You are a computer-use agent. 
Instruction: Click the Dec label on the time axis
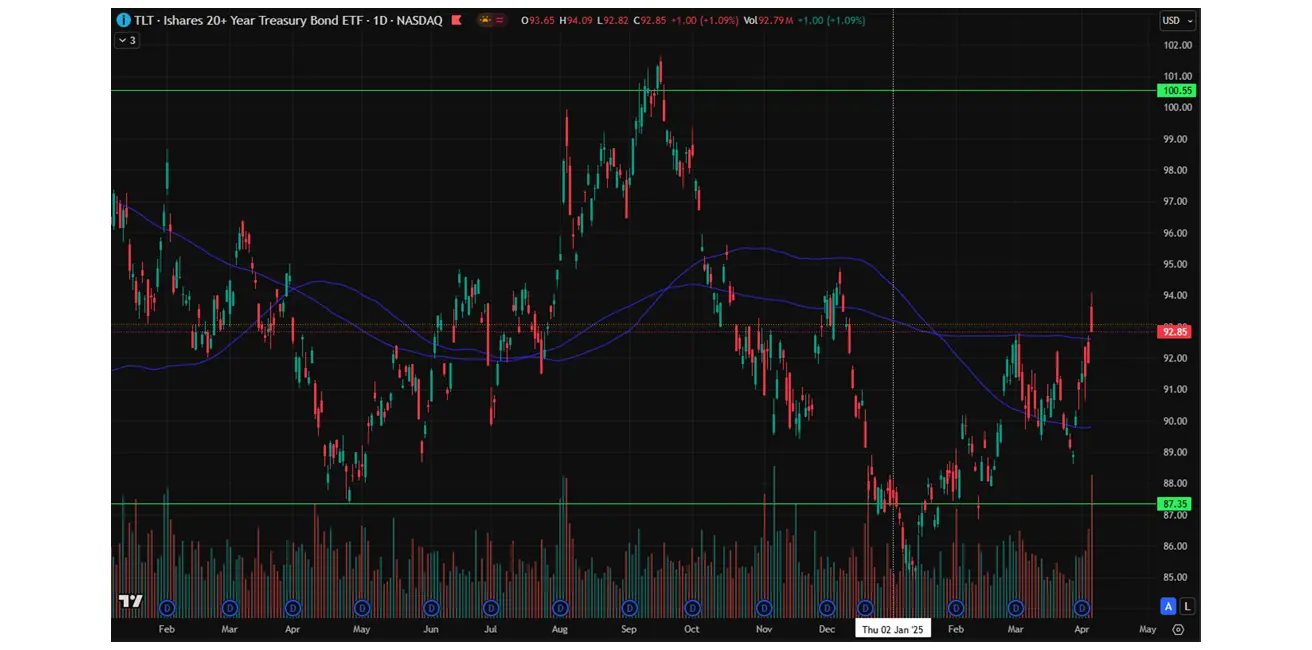(x=826, y=629)
